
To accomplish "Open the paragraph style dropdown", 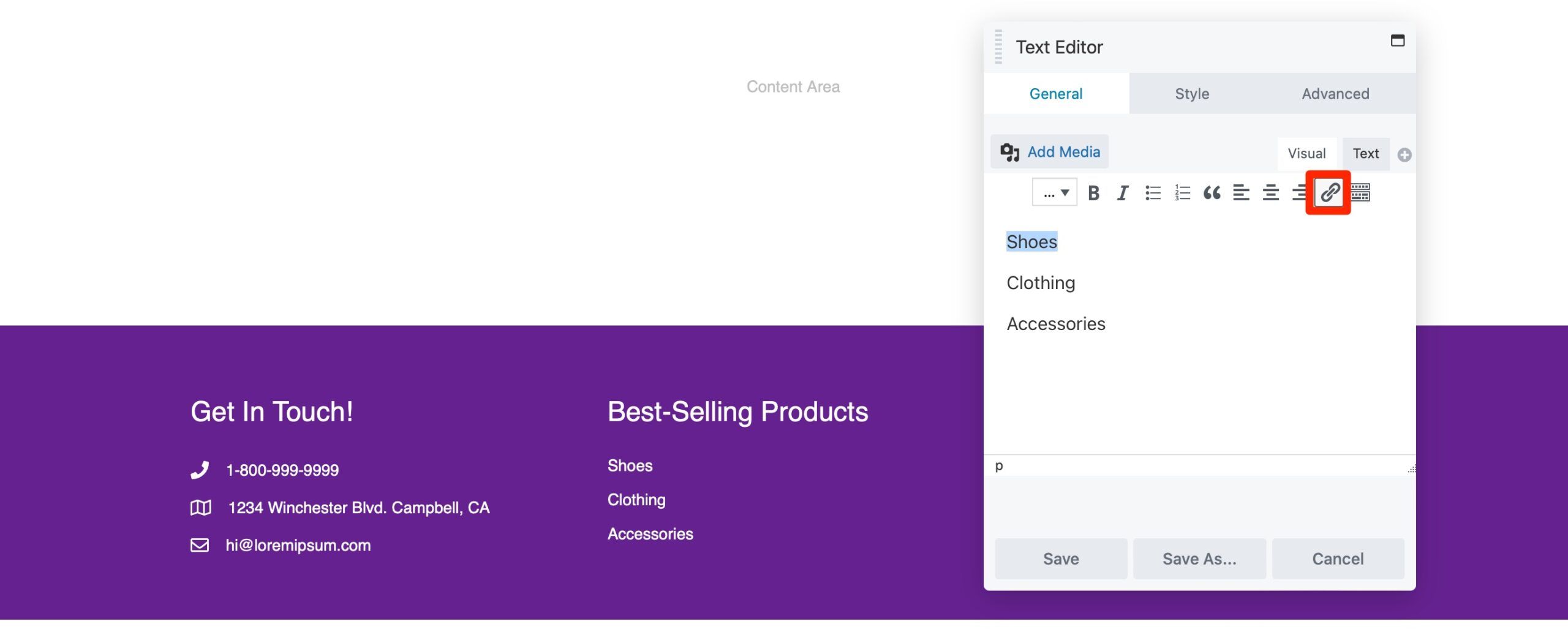I will click(x=1053, y=192).
